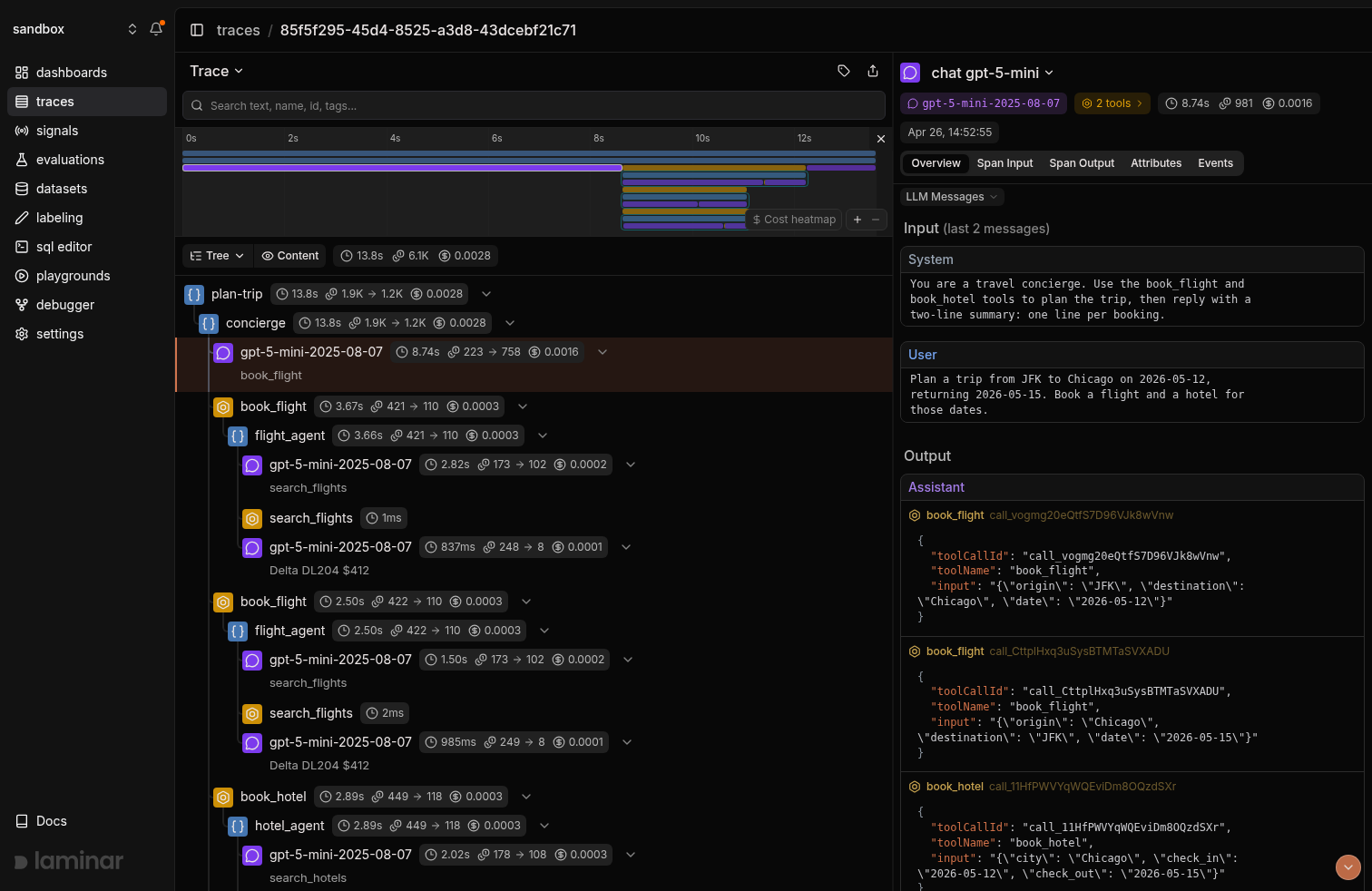1372x891 pixels.
Task: Switch to the Attributes tab
Action: click(x=1156, y=163)
